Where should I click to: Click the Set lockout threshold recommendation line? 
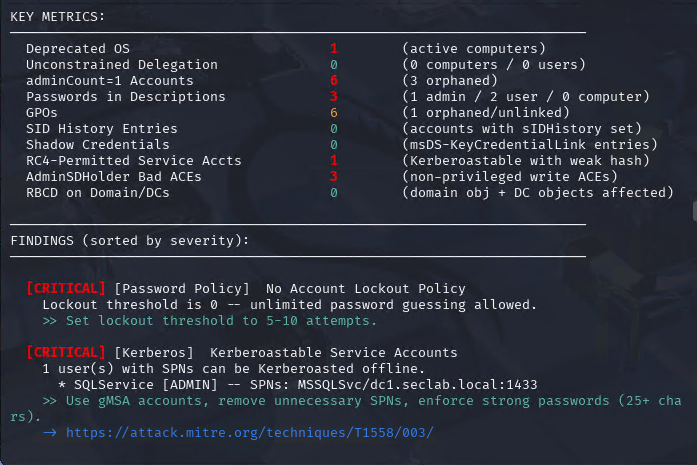pos(209,321)
